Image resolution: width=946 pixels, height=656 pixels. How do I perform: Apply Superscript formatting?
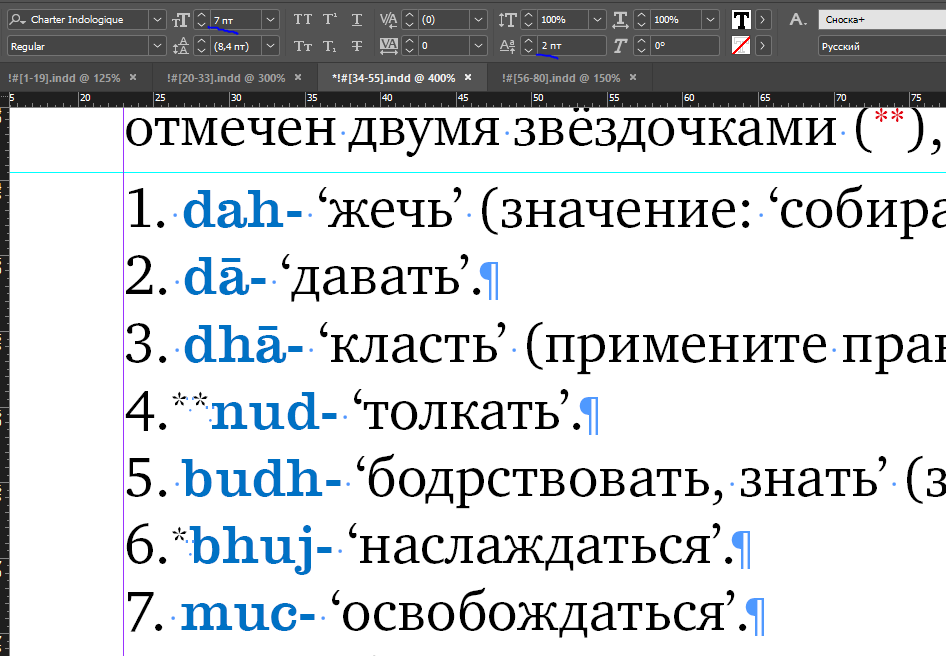[330, 19]
